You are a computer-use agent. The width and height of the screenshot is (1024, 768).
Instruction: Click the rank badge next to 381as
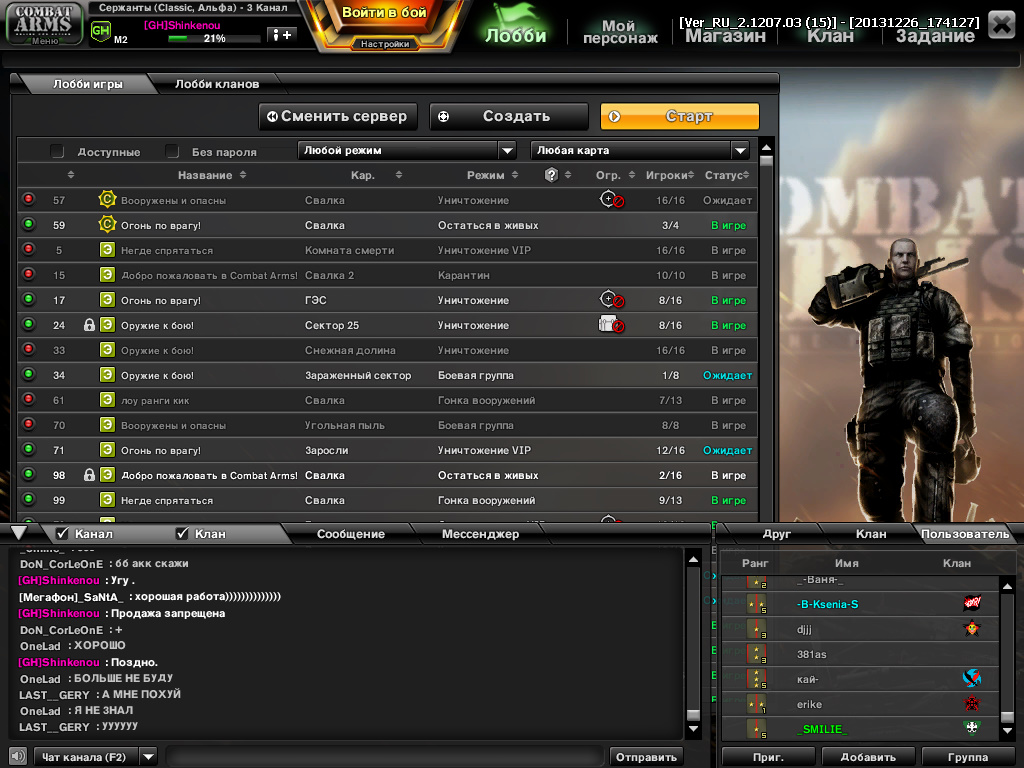point(757,654)
